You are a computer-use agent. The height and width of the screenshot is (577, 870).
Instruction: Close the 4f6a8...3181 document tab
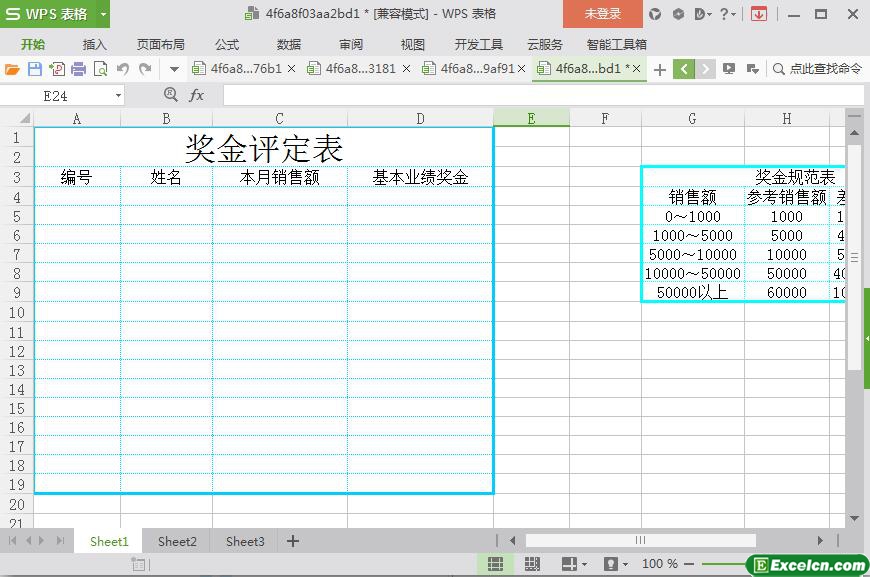click(406, 69)
